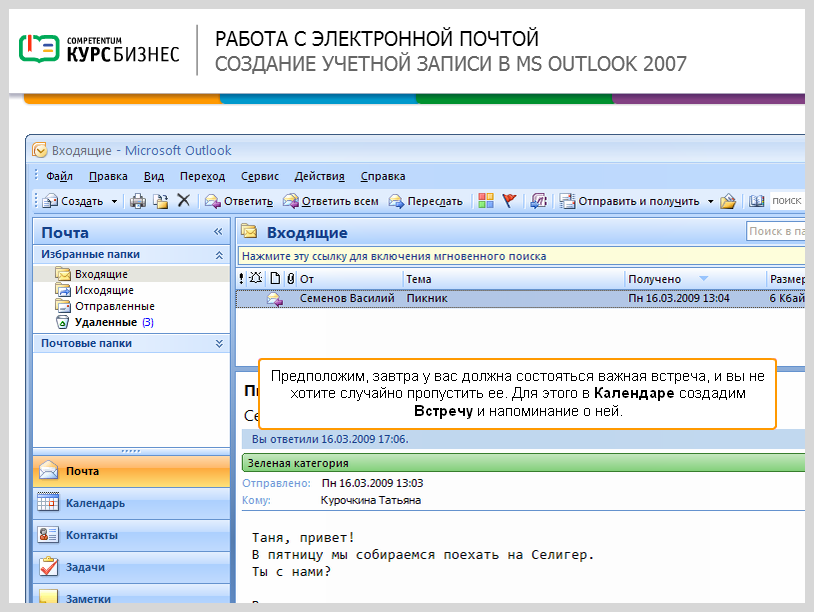The image size is (814, 612).
Task: Open the Календарь module
Action: pos(131,503)
